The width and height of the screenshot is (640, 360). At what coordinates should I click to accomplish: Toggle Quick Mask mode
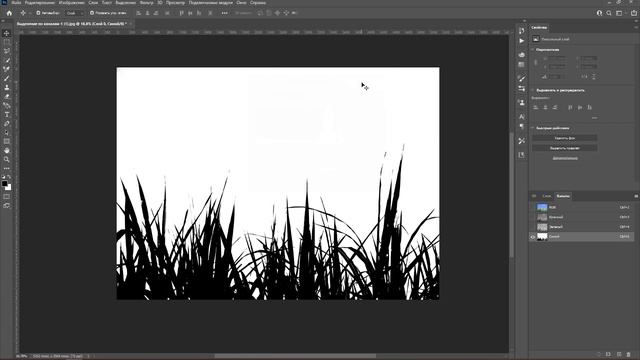(x=7, y=196)
